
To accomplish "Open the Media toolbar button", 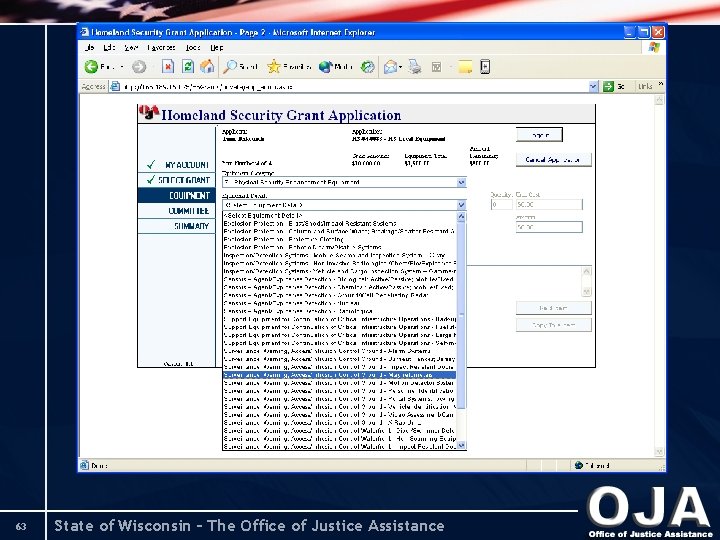I will (336, 67).
